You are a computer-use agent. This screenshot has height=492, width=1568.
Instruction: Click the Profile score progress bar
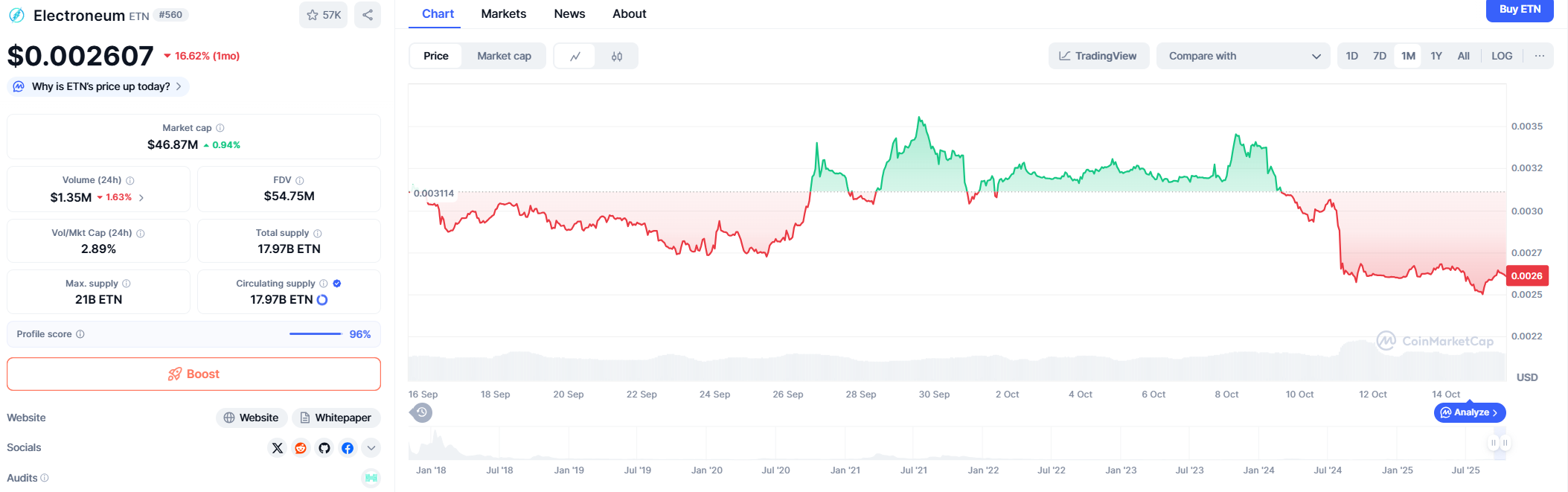(316, 334)
